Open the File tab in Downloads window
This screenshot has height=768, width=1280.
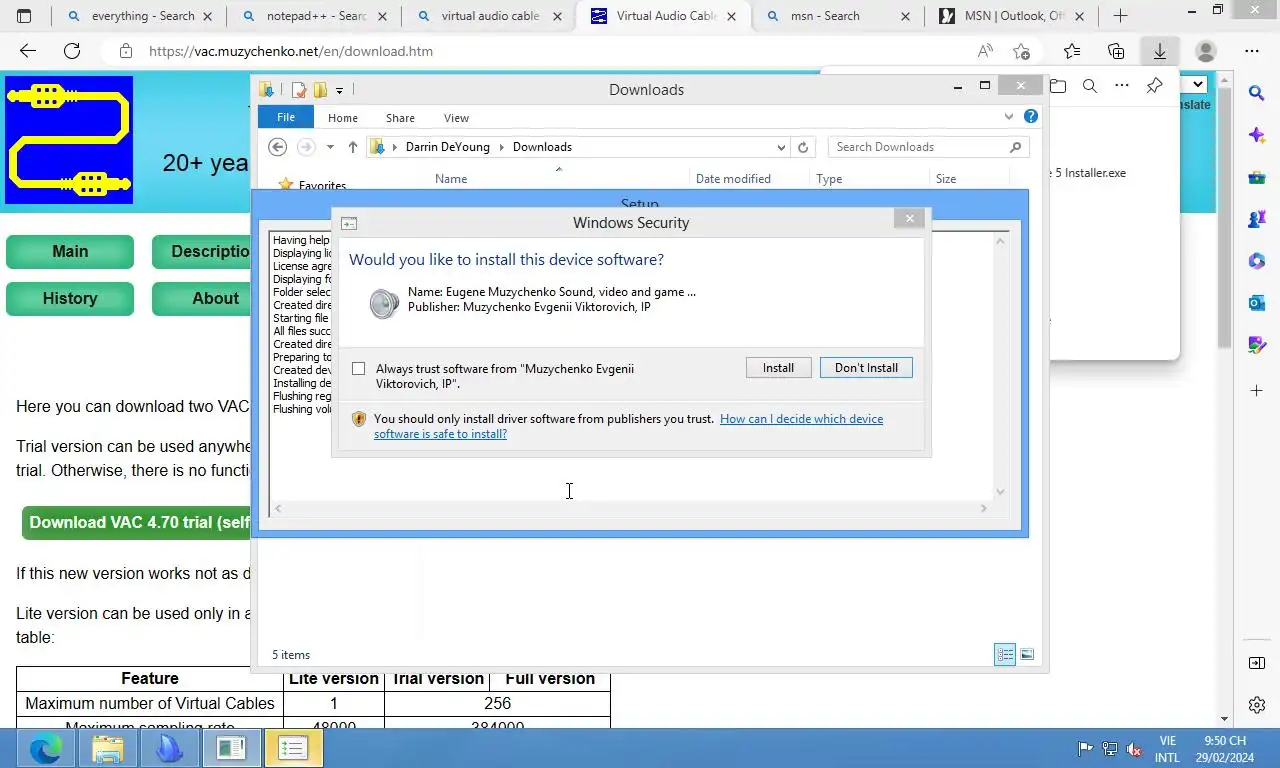(286, 117)
